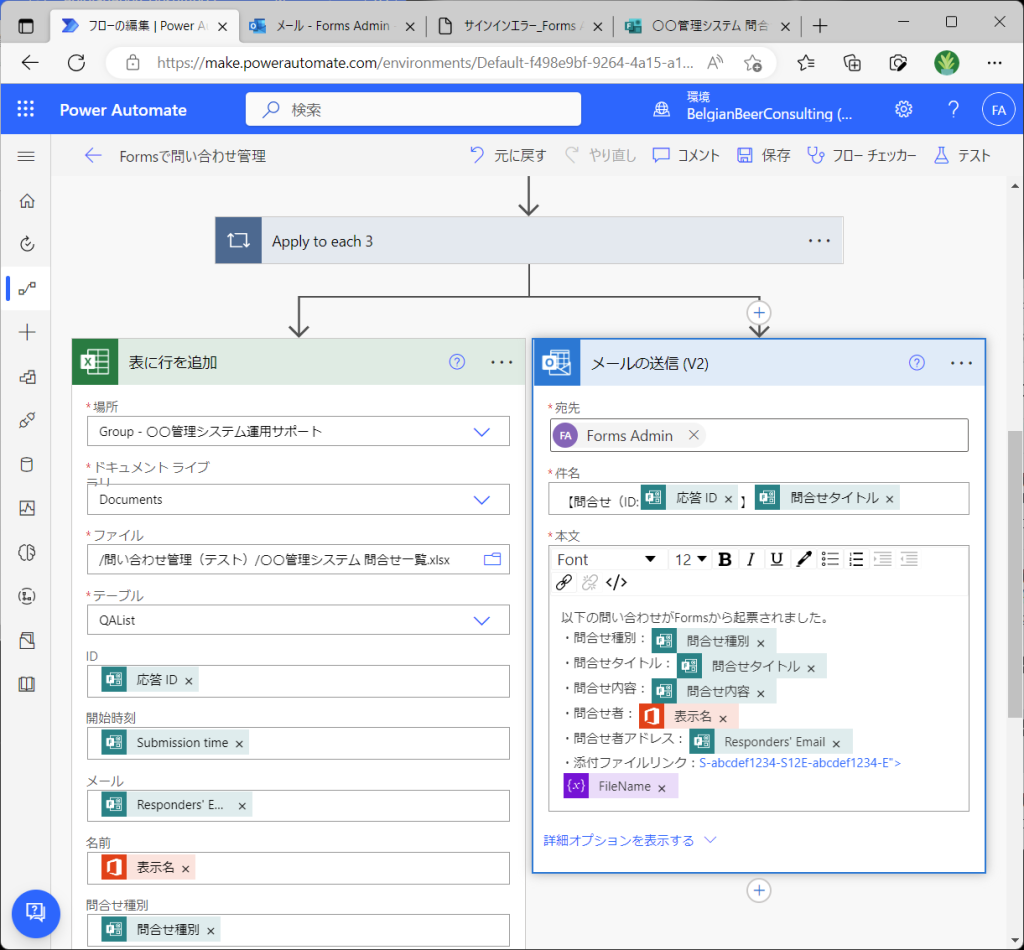Image resolution: width=1024 pixels, height=950 pixels.
Task: Open Connectors from the sidebar
Action: tap(27, 420)
